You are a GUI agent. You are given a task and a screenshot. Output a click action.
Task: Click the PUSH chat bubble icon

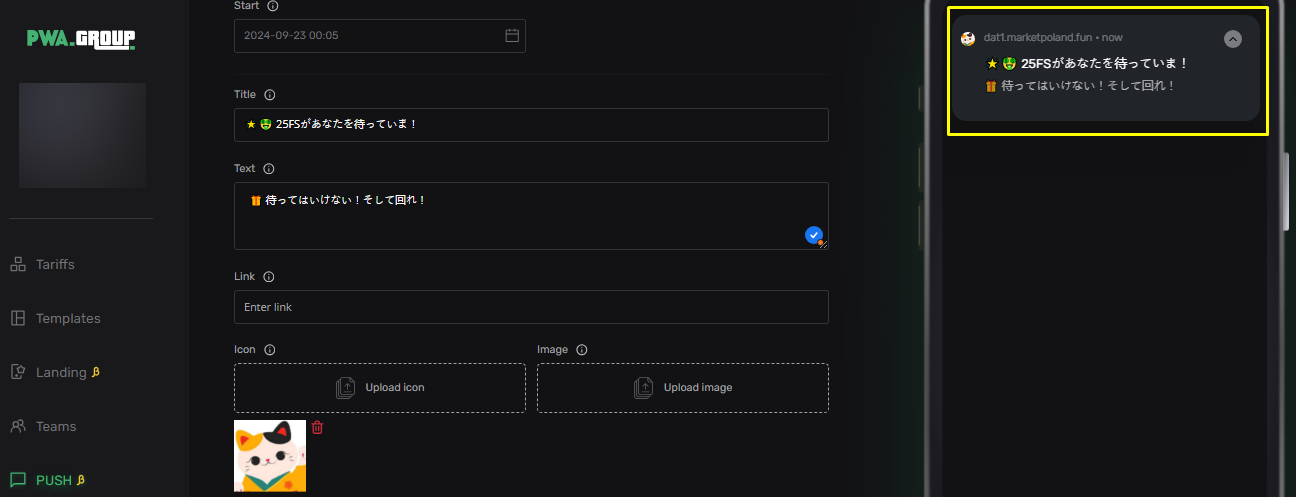[18, 480]
